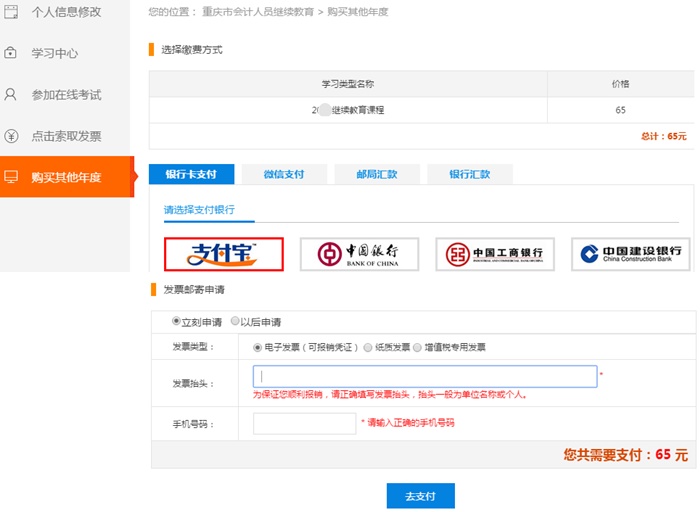Choose 电子发票 invoice type
This screenshot has width=700, height=512.
point(258,348)
